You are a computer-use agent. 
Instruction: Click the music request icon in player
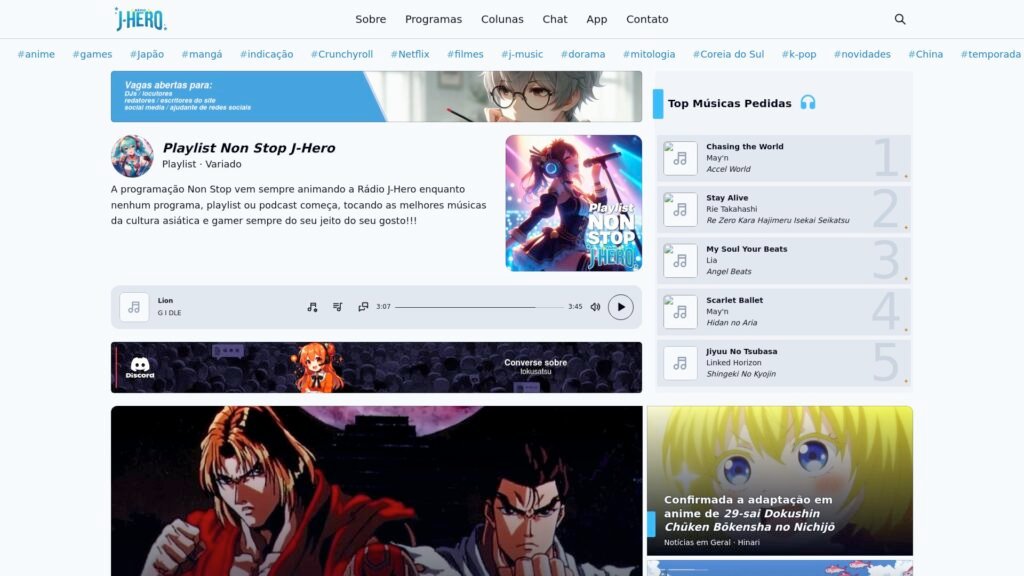point(312,307)
